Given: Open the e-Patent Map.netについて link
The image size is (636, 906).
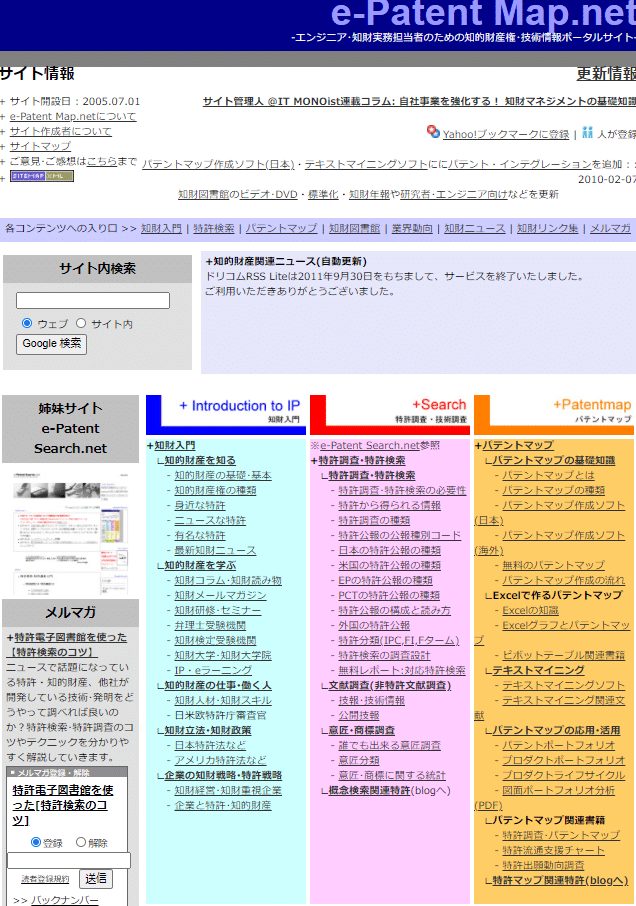Looking at the screenshot, I should click(73, 116).
